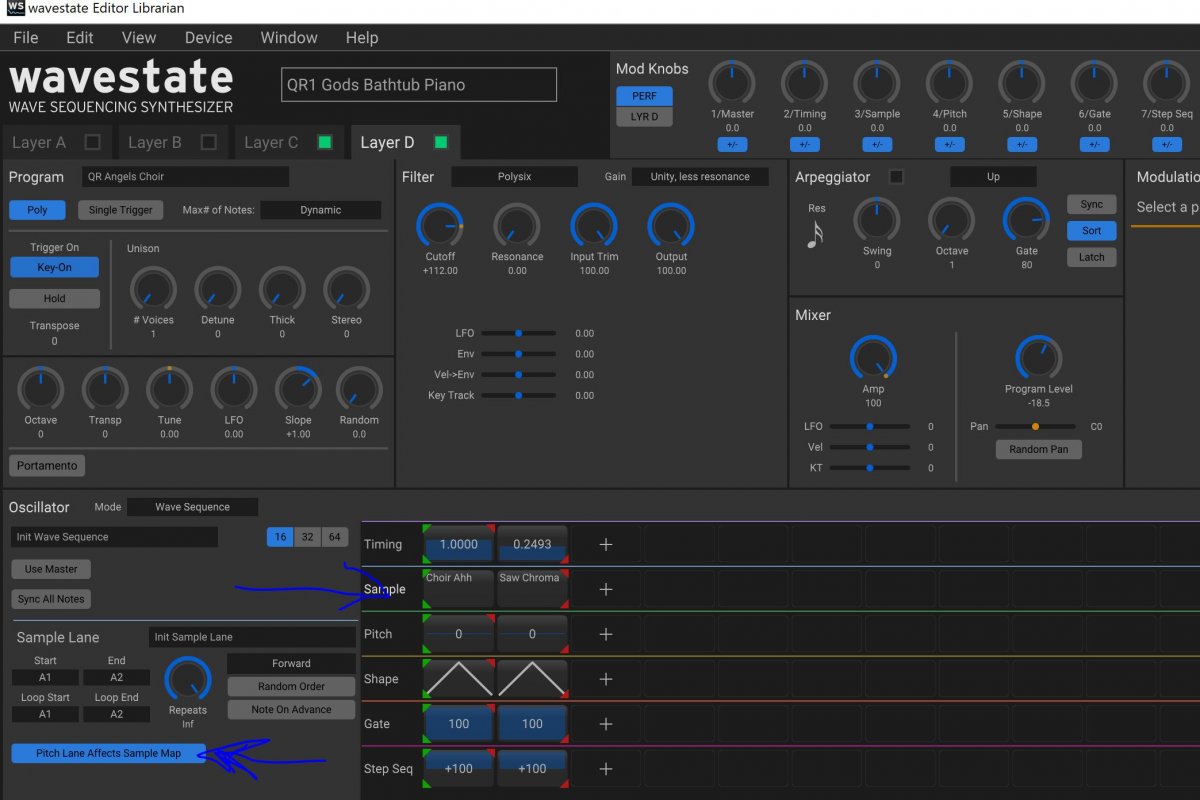The width and height of the screenshot is (1200, 800).
Task: Enable the Layer A checkbox
Action: 92,142
